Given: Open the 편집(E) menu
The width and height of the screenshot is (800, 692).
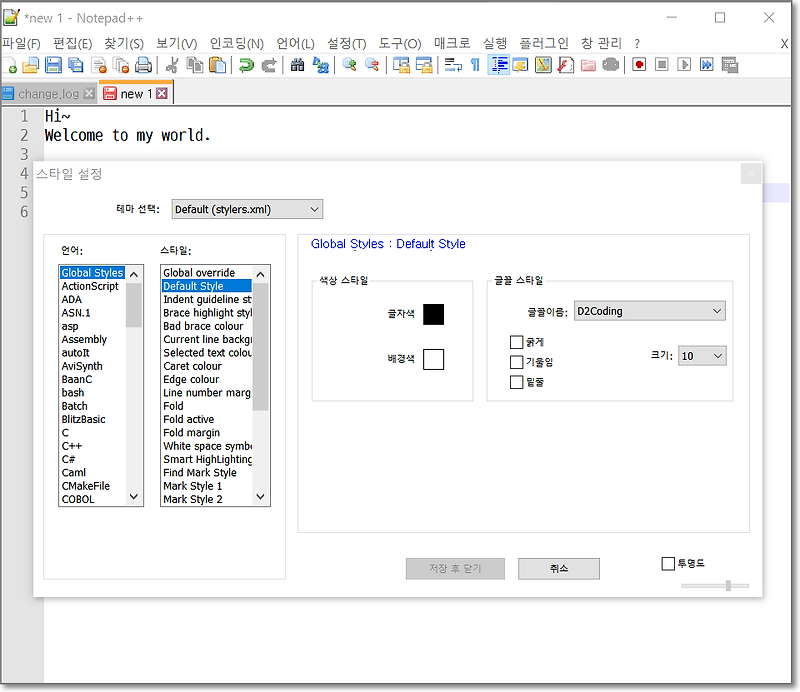Looking at the screenshot, I should coord(73,43).
